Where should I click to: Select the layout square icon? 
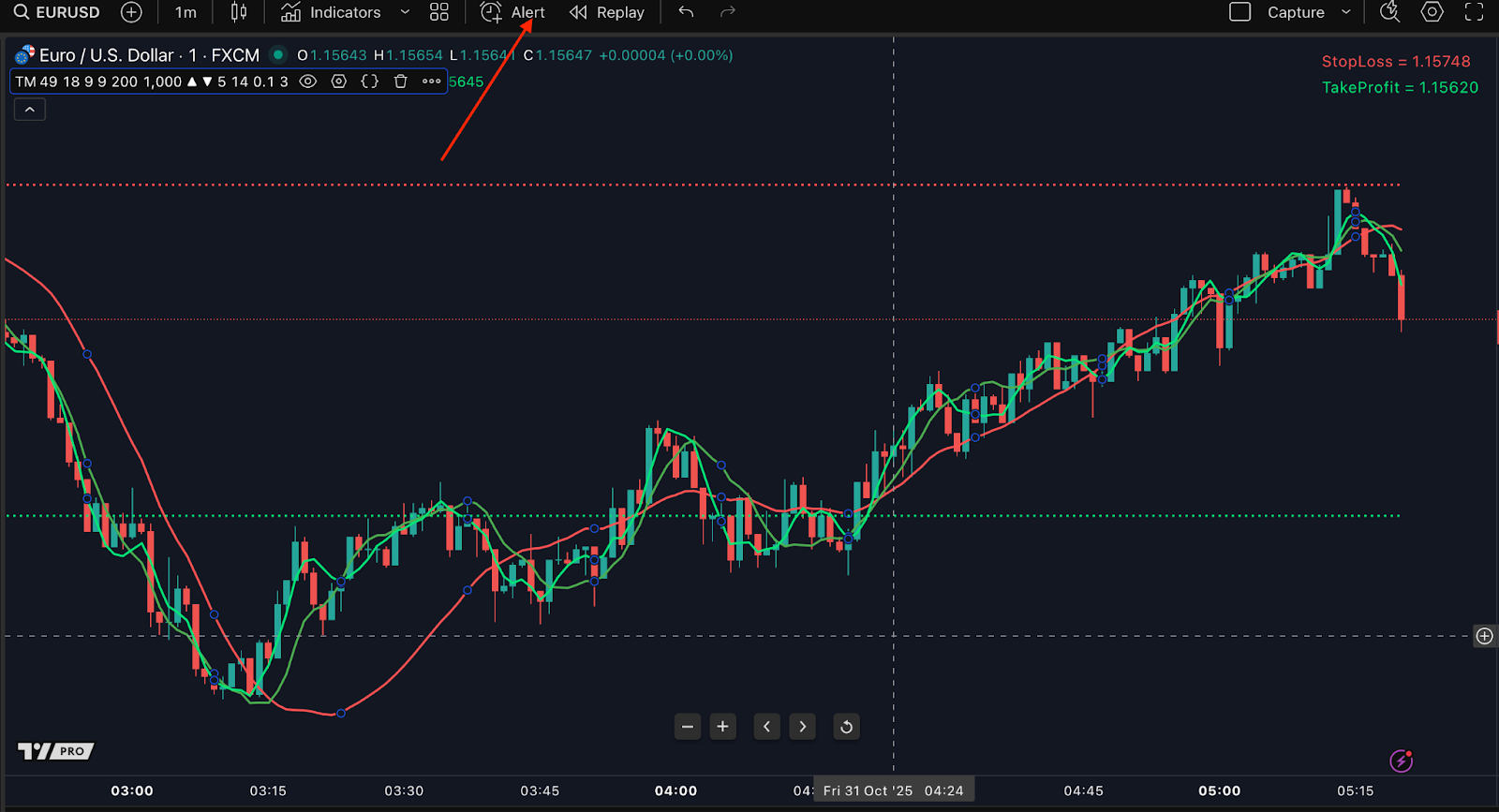point(1239,12)
